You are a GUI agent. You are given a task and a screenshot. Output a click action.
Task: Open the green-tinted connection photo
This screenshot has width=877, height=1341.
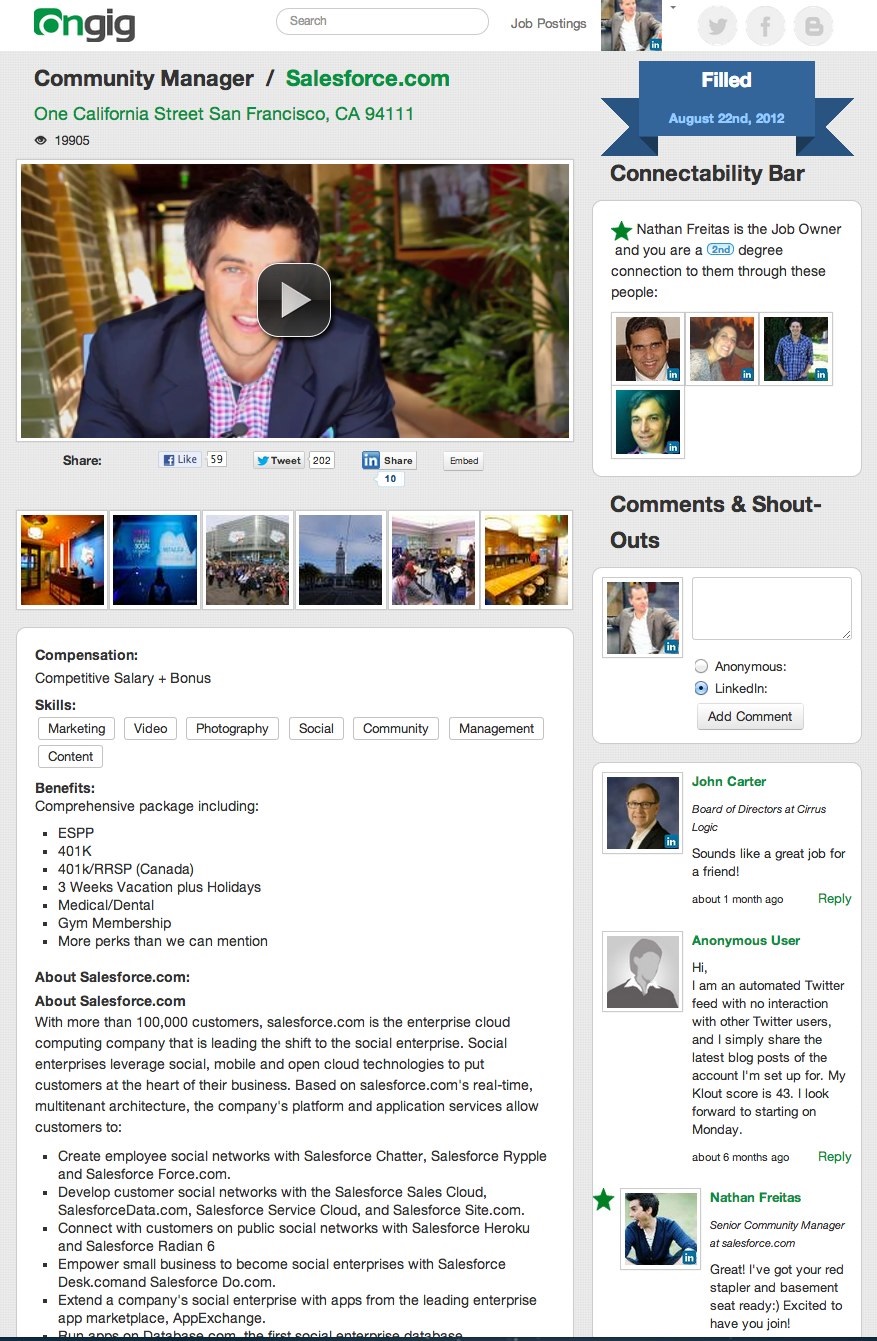click(648, 422)
